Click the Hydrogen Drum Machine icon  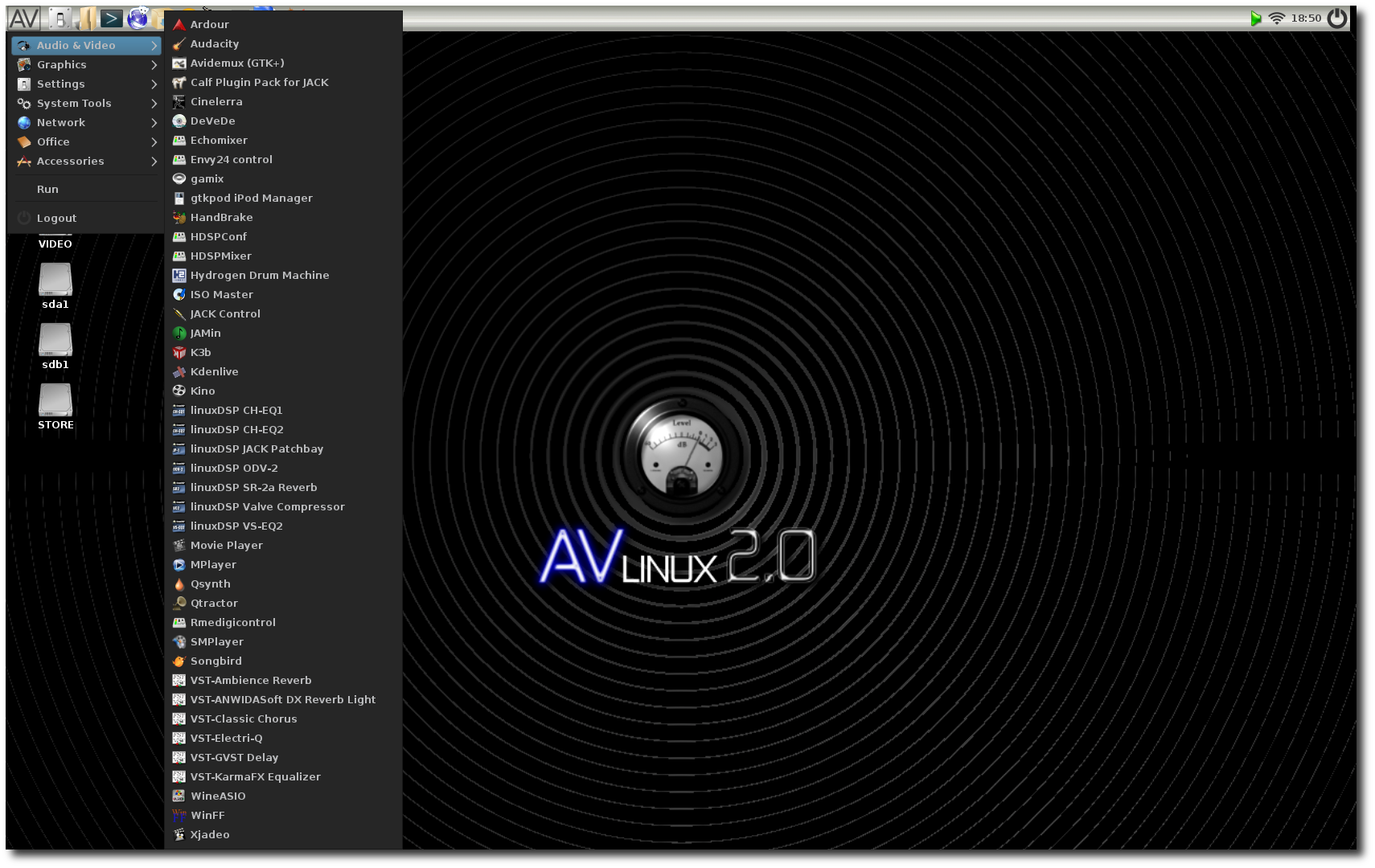coord(179,276)
